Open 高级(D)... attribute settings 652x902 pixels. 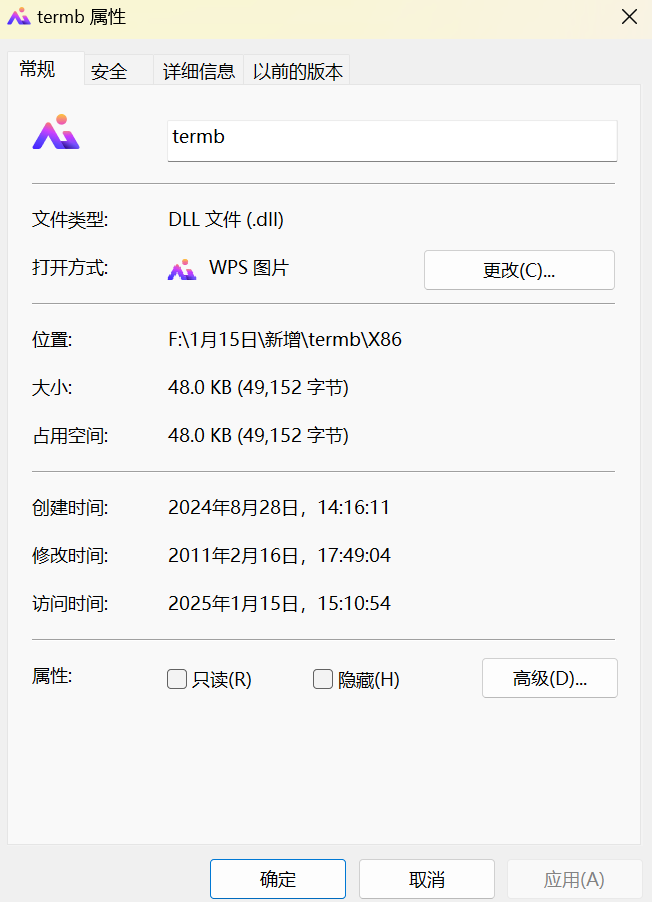[x=550, y=678]
